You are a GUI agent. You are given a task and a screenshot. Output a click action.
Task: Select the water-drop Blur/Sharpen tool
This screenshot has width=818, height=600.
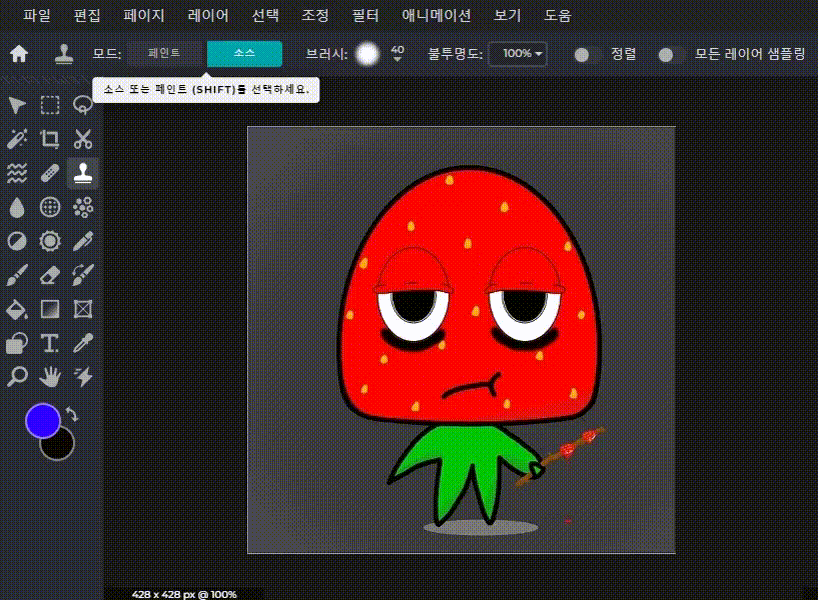tap(17, 207)
